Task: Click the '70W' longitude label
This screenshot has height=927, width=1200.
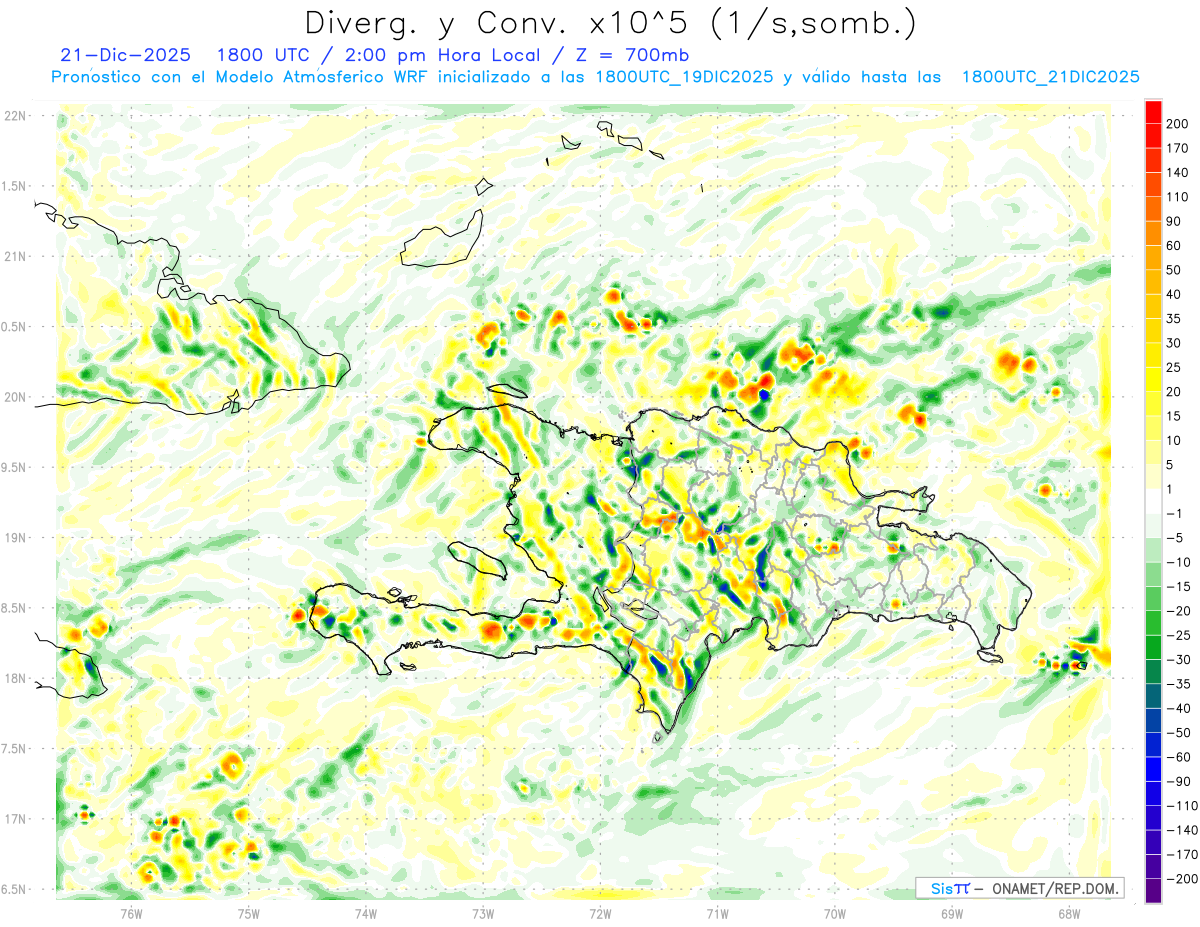Action: click(x=835, y=913)
